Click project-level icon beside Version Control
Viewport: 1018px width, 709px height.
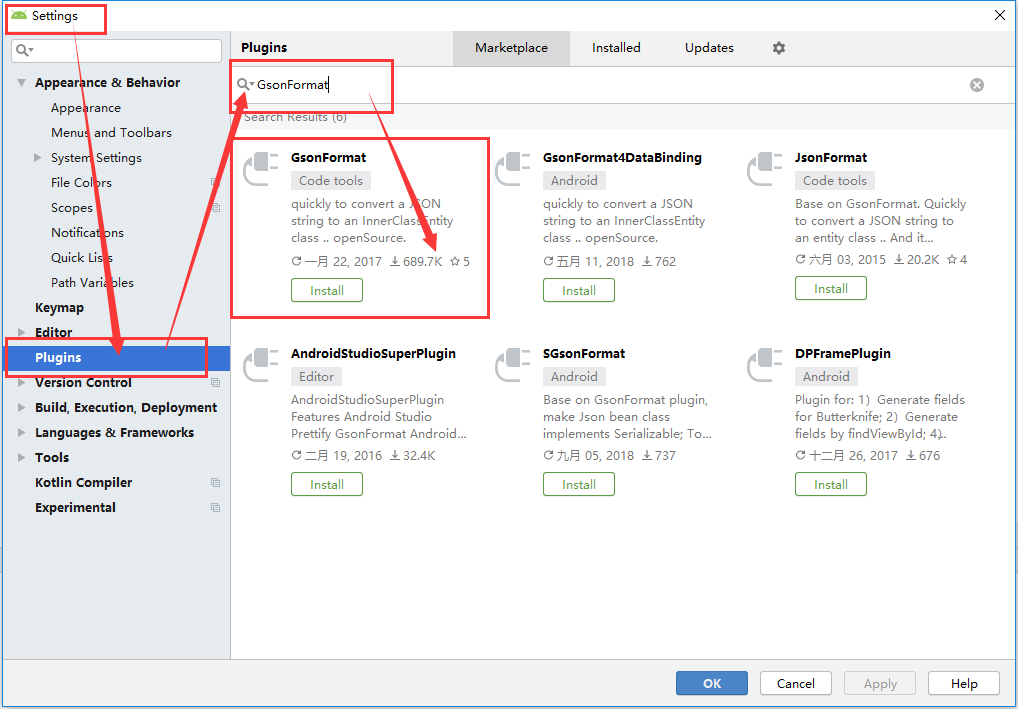[x=216, y=383]
